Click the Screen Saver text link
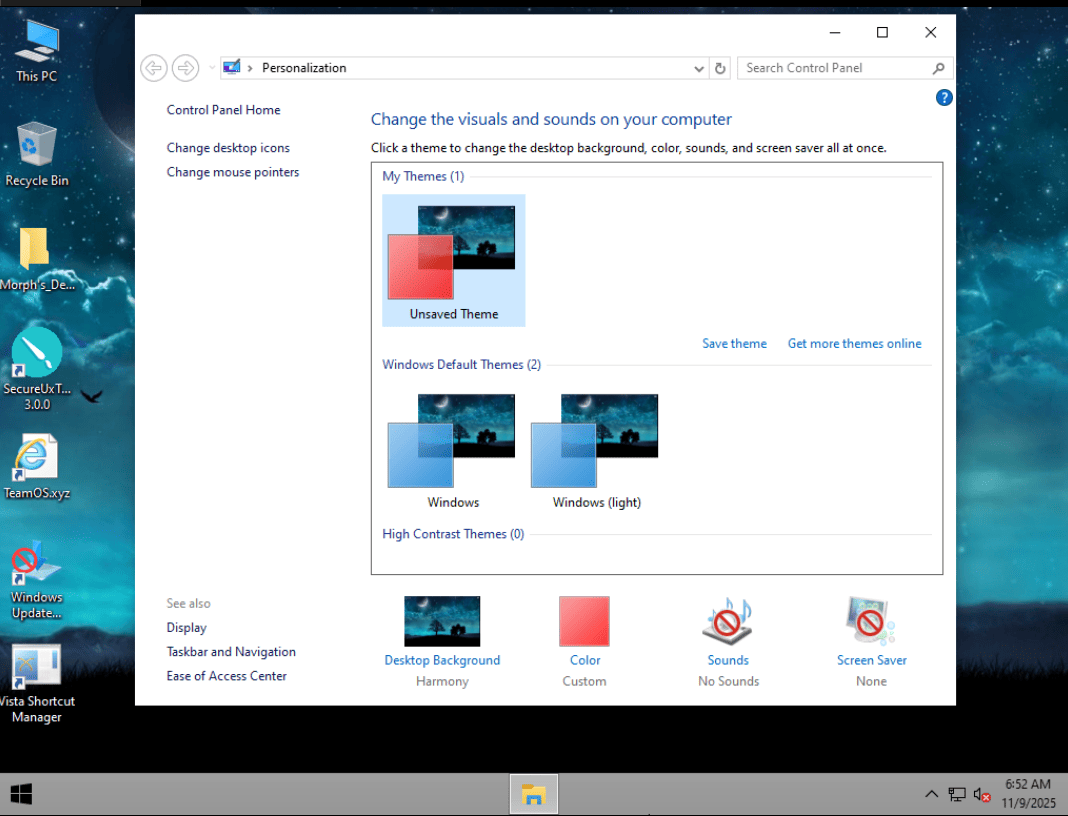This screenshot has width=1068, height=816. tap(872, 660)
